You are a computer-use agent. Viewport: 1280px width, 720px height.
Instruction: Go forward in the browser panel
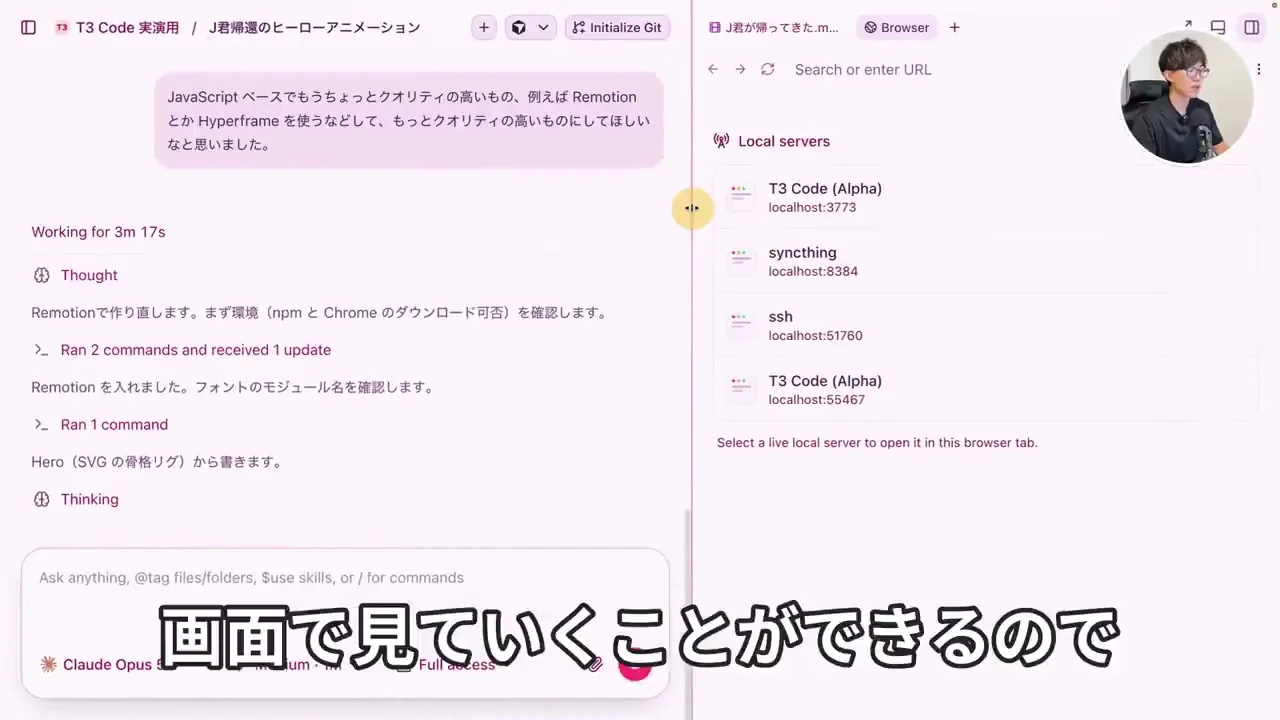coord(740,69)
